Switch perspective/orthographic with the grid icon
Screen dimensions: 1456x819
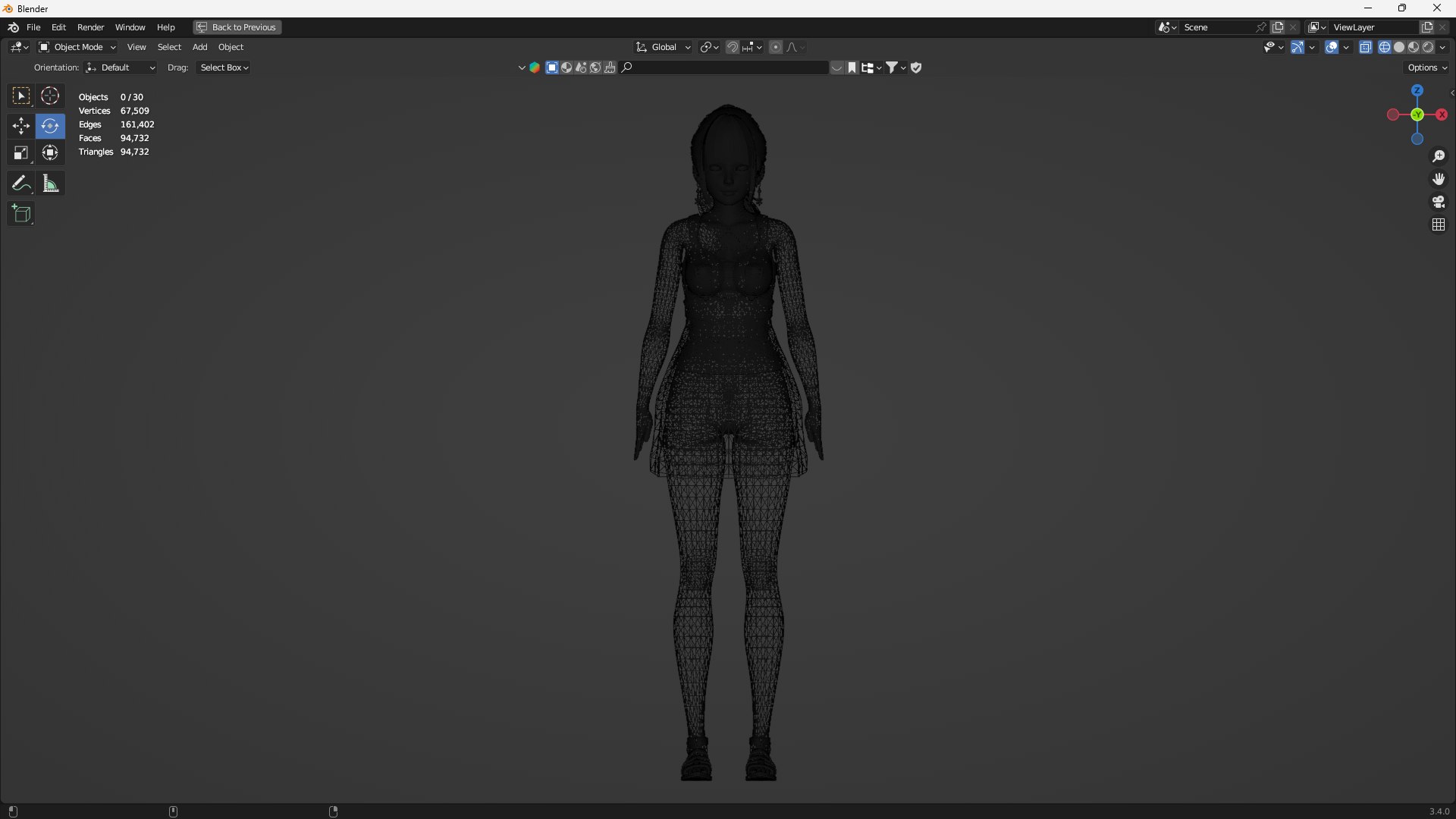1439,224
